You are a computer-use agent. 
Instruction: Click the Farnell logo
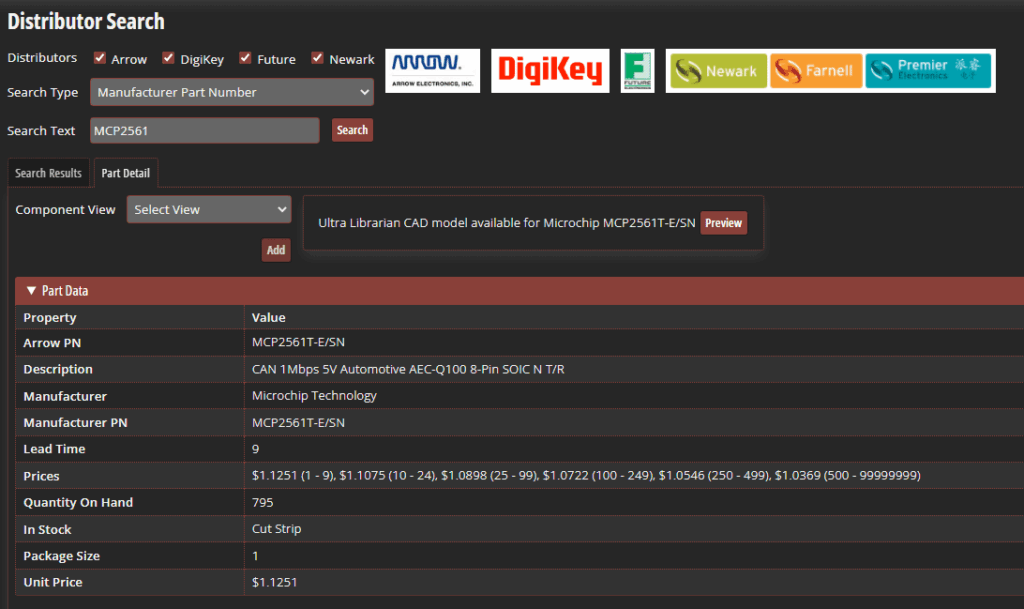pos(816,70)
